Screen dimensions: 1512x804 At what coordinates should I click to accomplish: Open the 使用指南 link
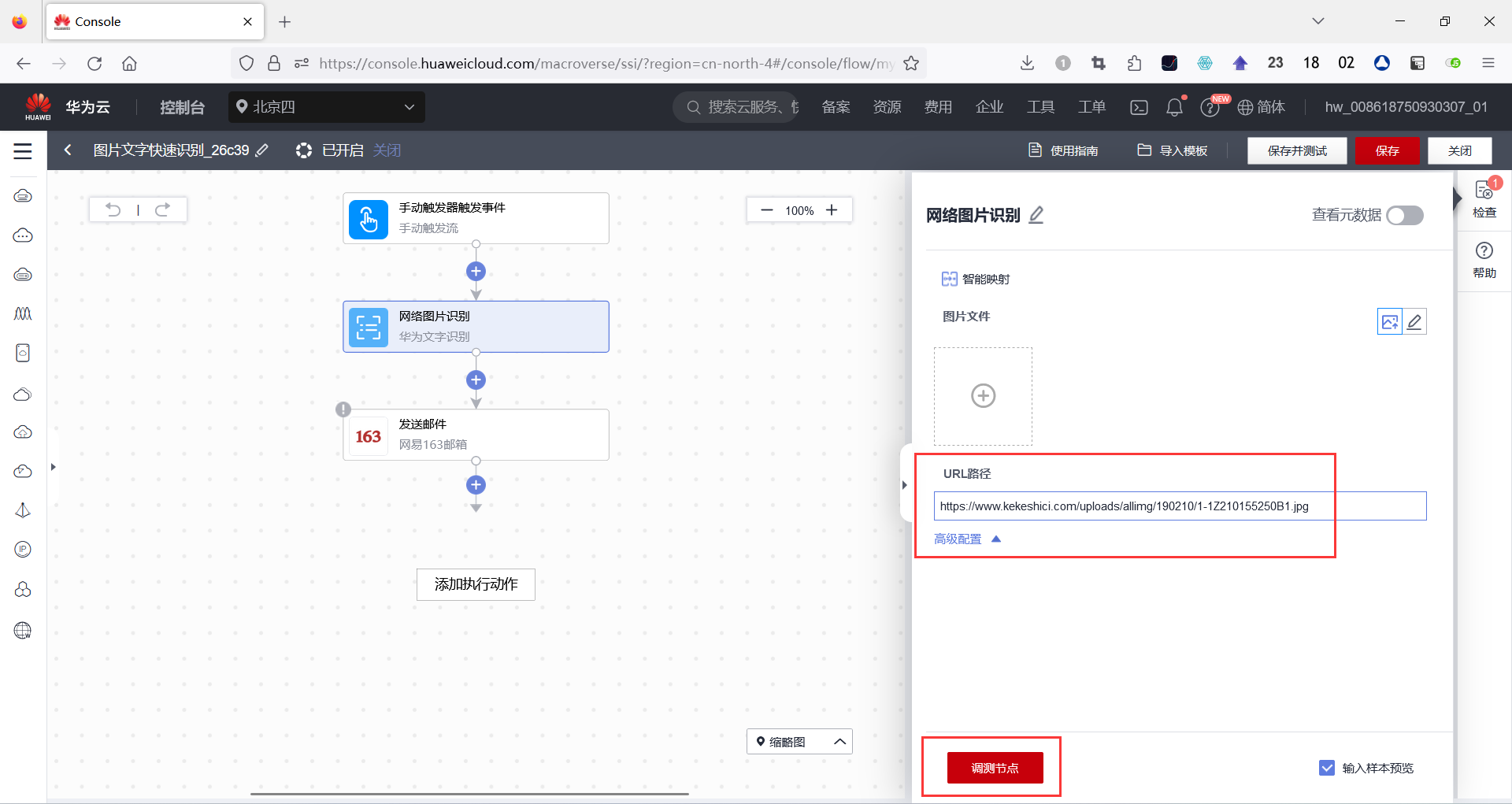coord(1063,150)
